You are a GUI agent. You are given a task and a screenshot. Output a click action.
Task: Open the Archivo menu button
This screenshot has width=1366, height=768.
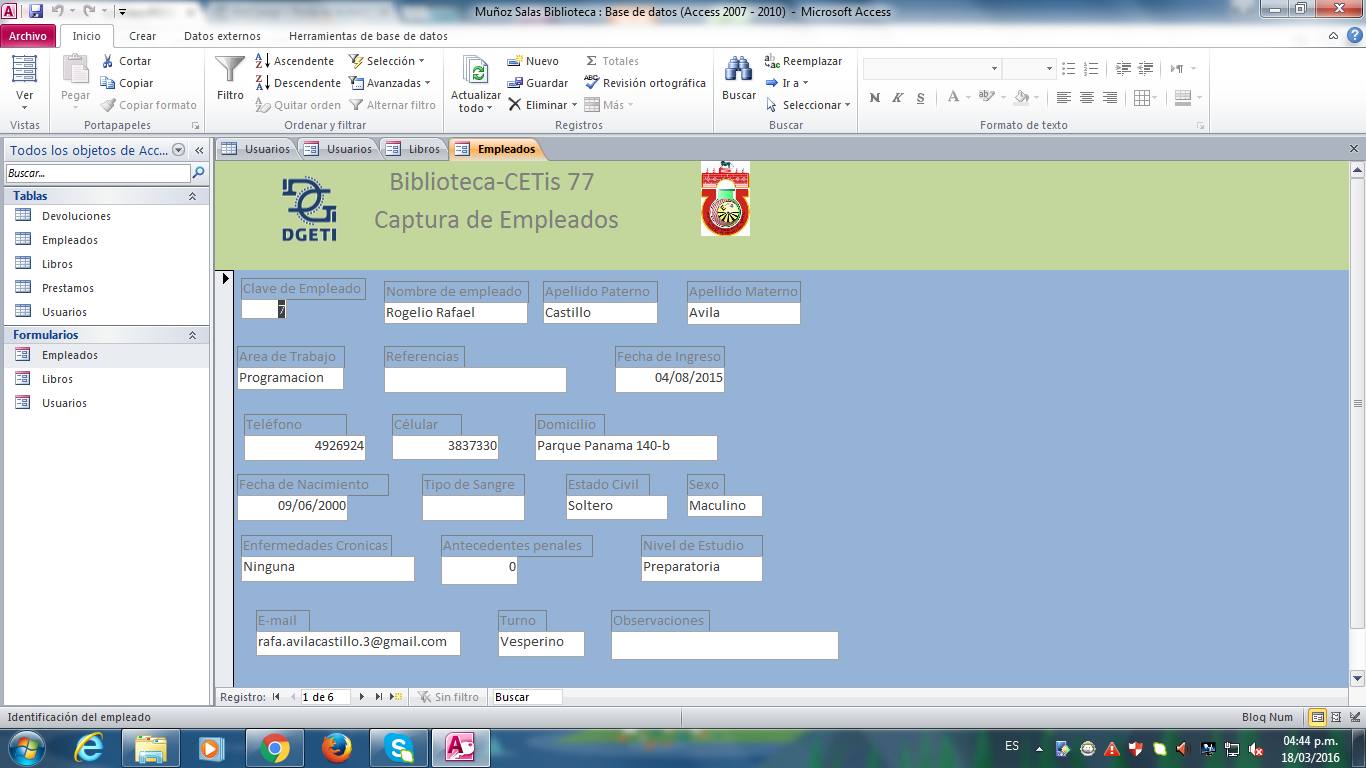[28, 36]
